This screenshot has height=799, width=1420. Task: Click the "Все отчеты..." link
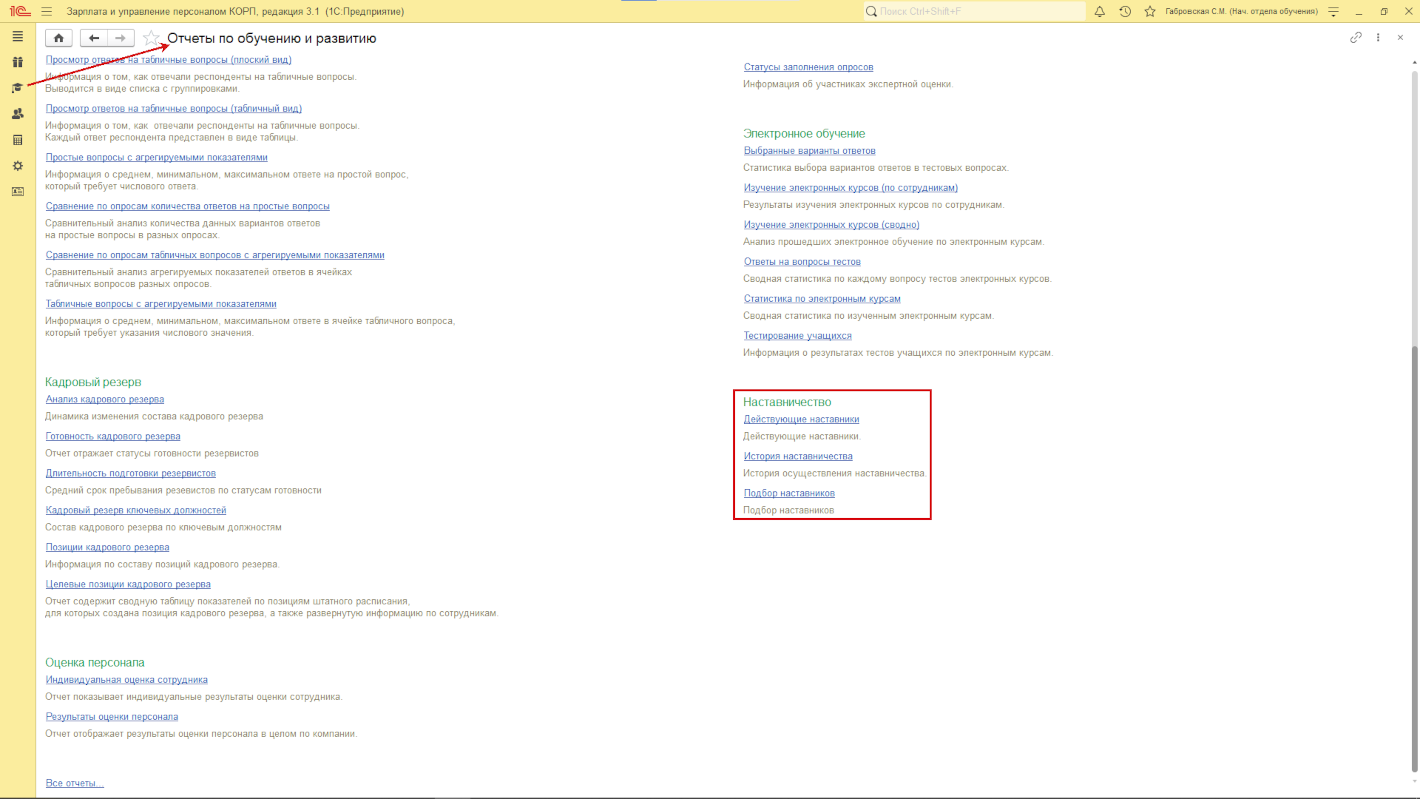75,783
